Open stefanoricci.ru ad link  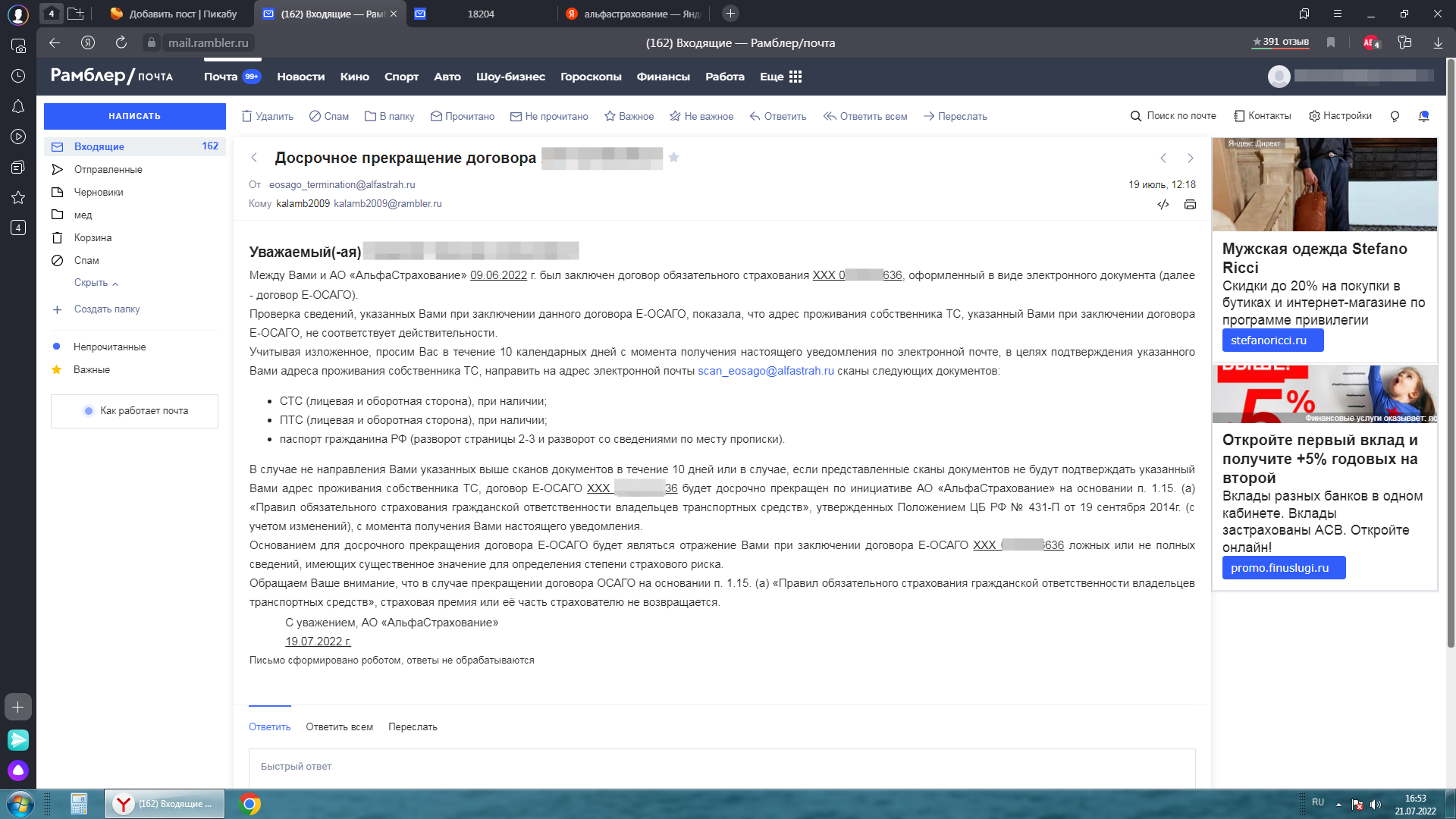tap(1272, 340)
